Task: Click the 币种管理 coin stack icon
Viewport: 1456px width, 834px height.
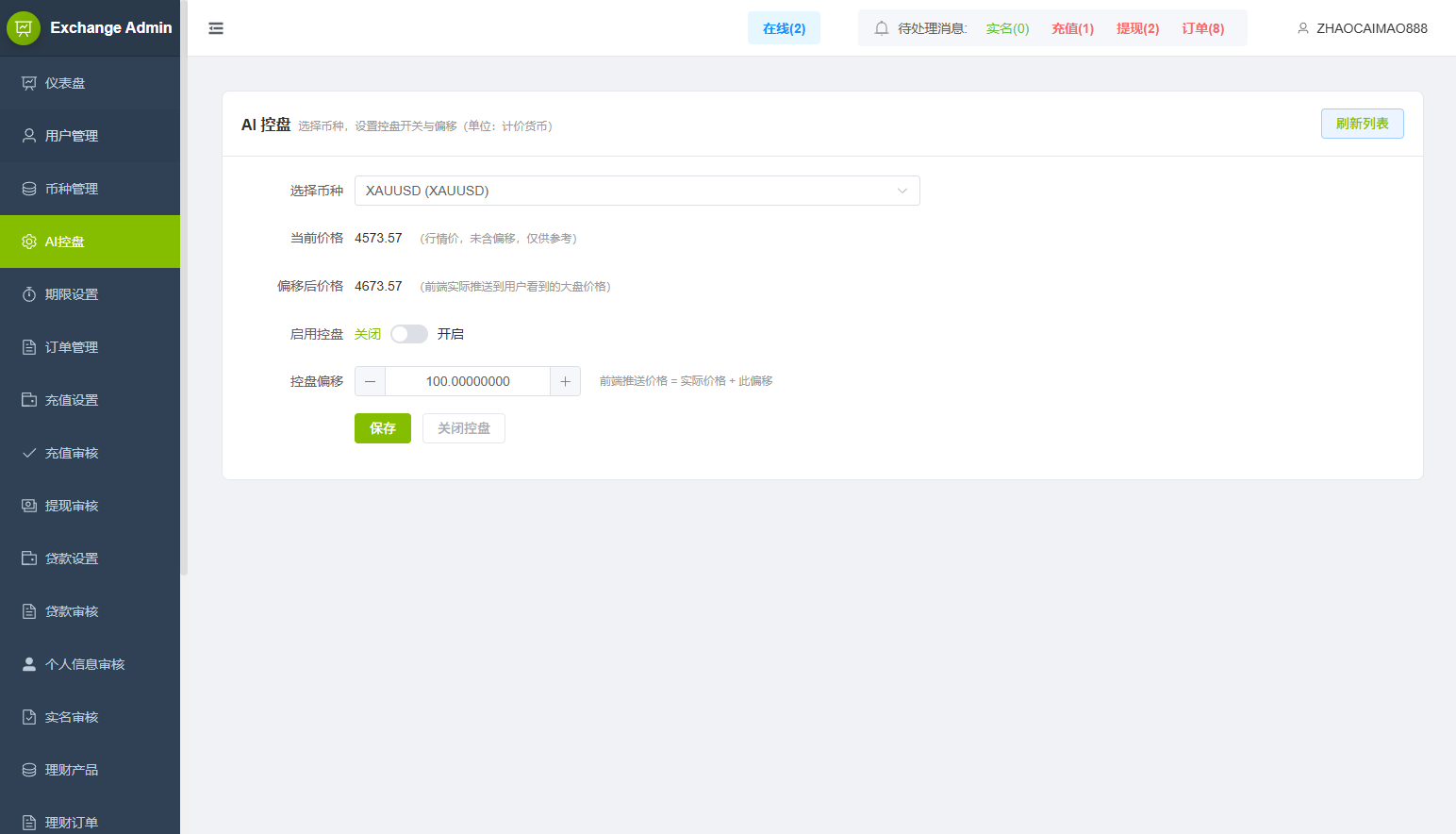Action: (x=29, y=189)
